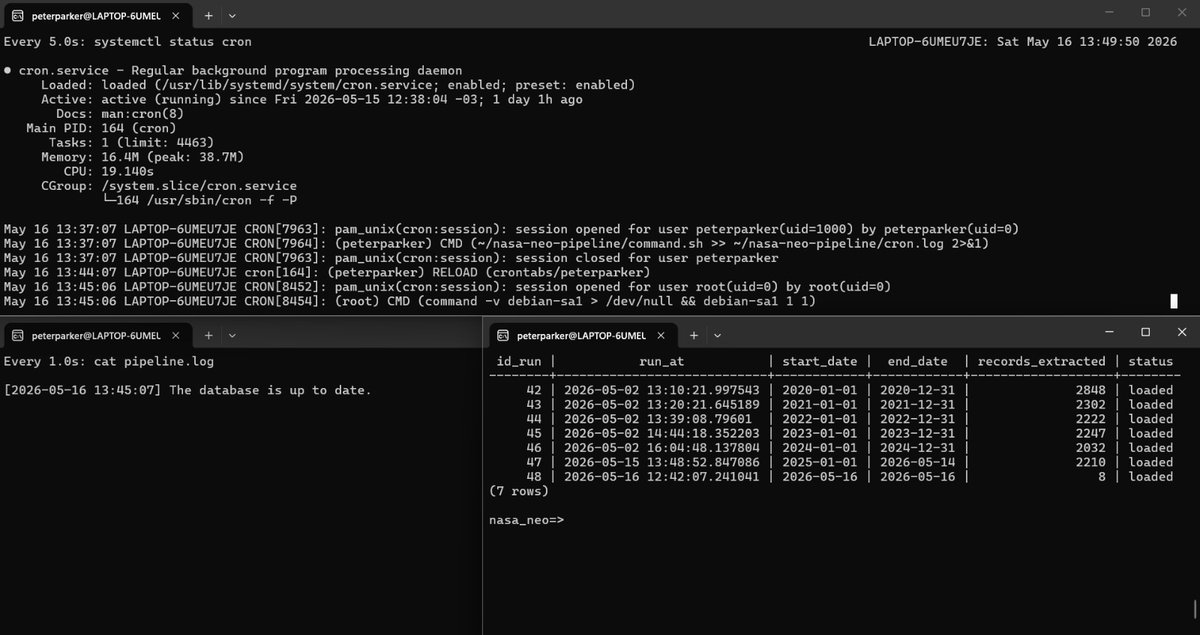Click end_date 2023-12-31 in row 45
The height and width of the screenshot is (635, 1200).
tap(917, 433)
